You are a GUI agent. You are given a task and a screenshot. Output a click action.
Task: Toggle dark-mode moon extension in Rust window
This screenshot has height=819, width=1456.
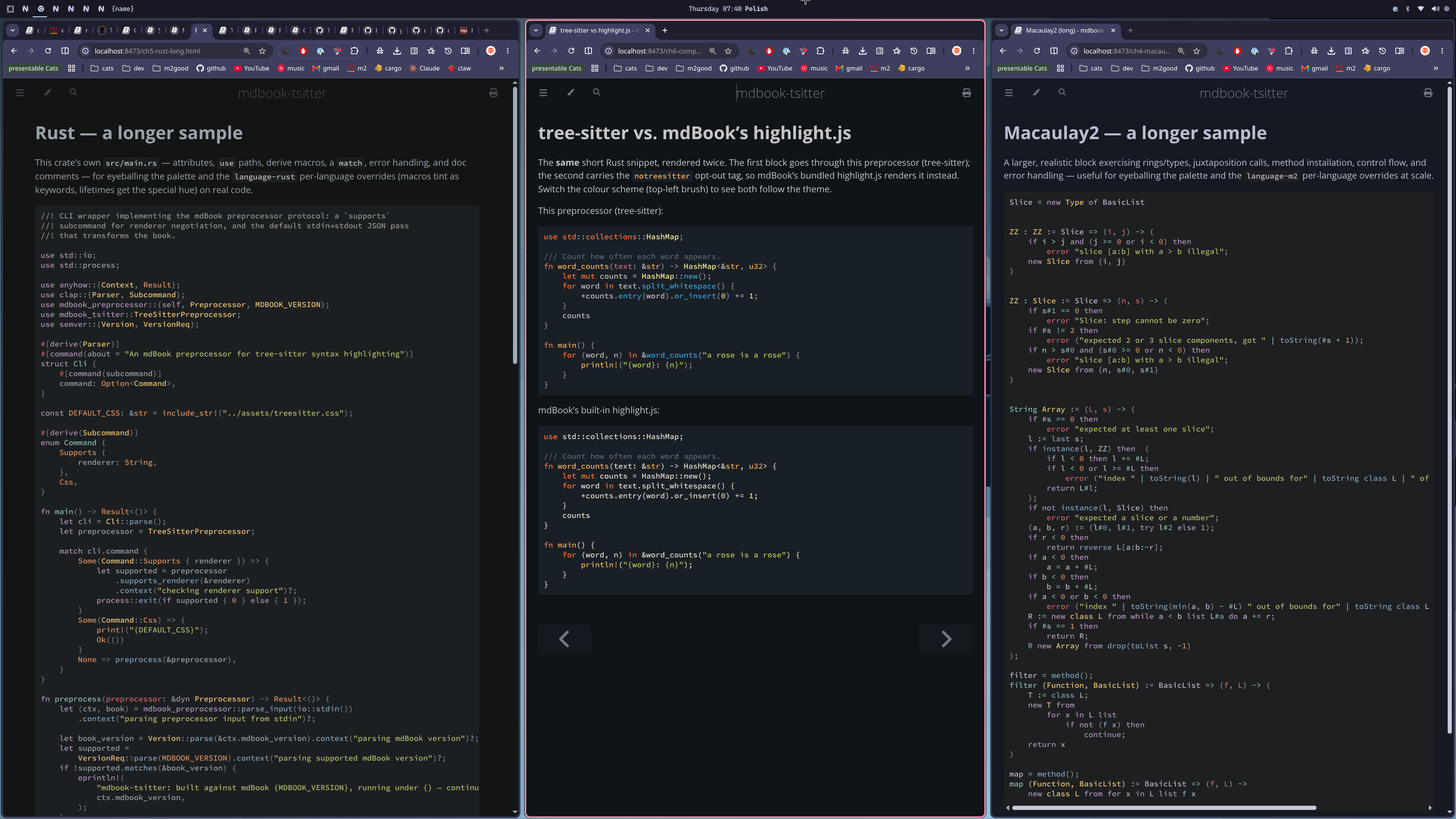(286, 51)
